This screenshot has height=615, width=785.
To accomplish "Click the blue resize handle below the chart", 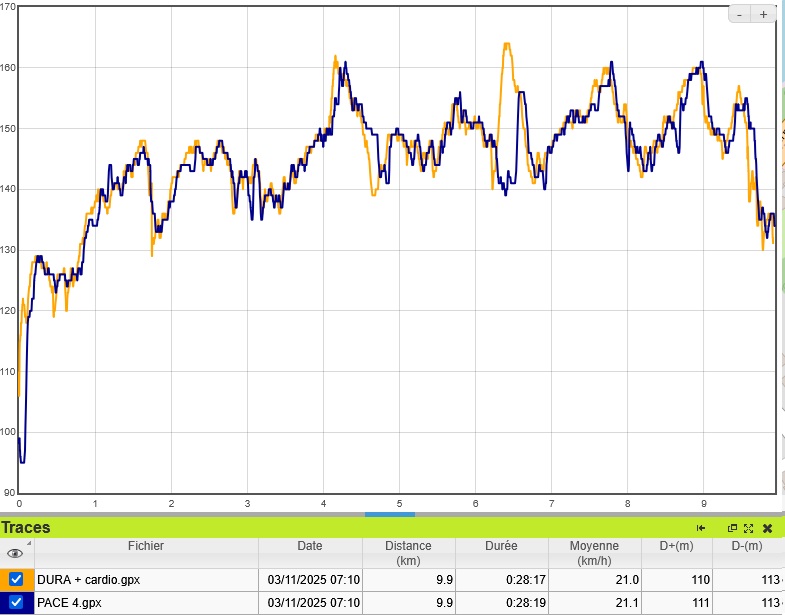I will click(x=389, y=514).
